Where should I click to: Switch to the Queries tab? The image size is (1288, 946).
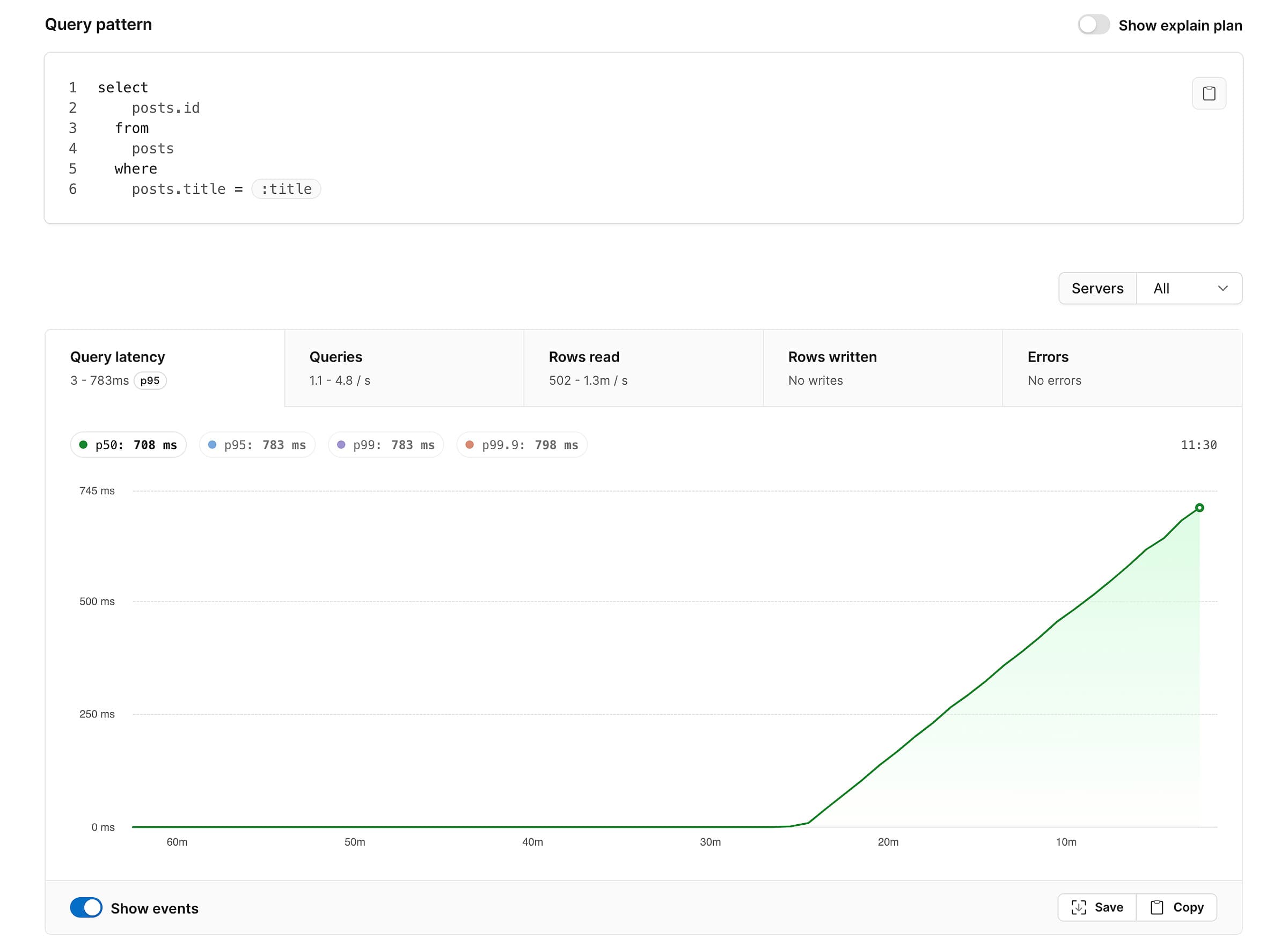pyautogui.click(x=404, y=367)
